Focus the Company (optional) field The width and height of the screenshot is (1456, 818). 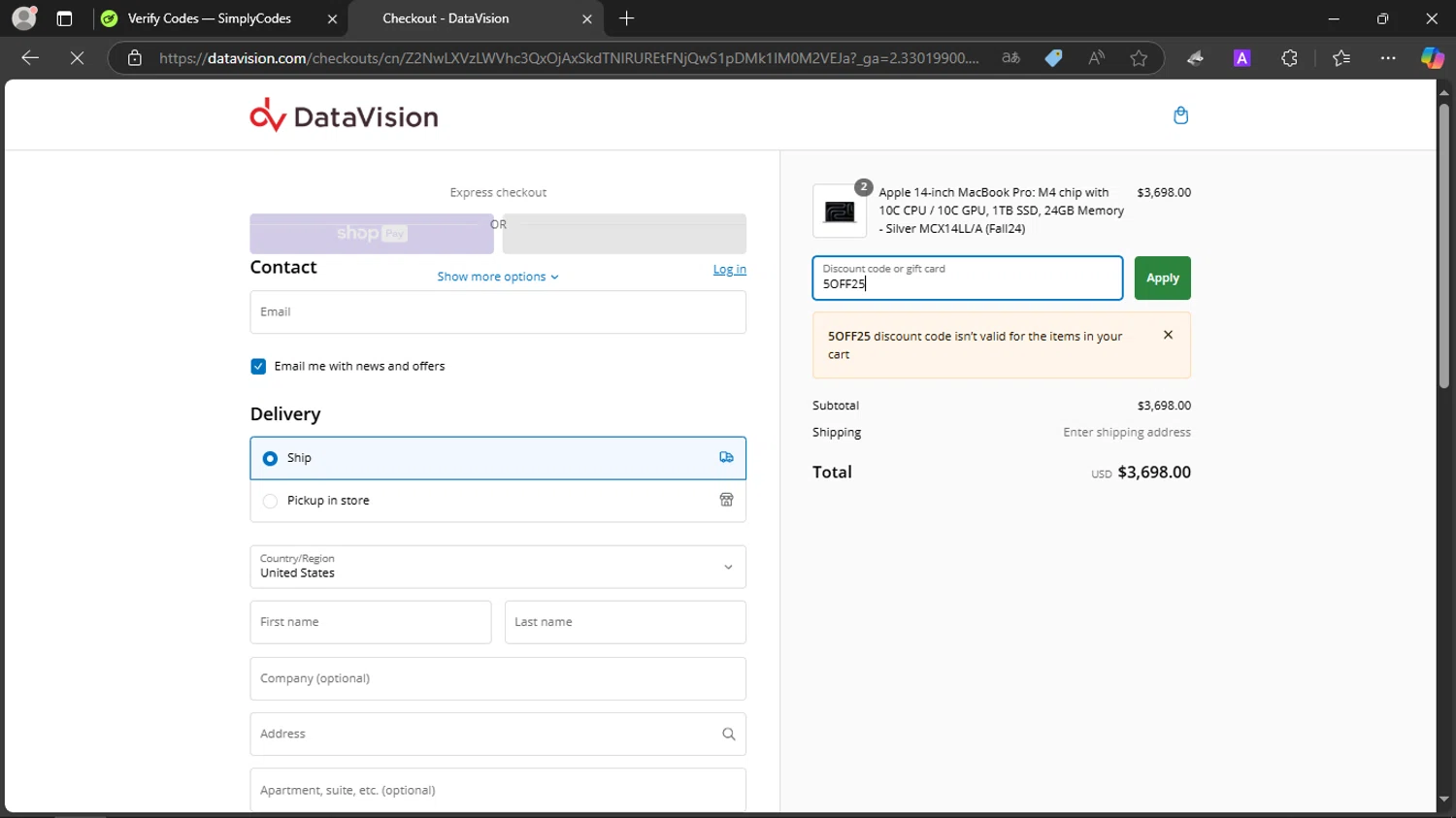(x=498, y=678)
